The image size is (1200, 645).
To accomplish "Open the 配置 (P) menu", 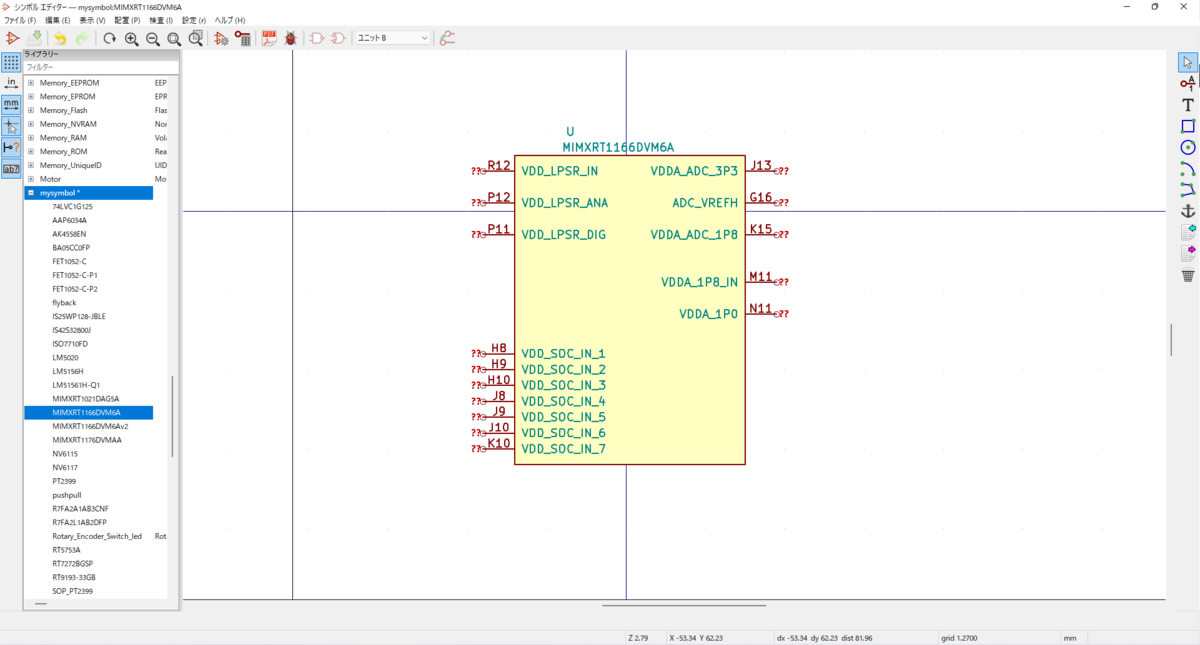I will [127, 20].
